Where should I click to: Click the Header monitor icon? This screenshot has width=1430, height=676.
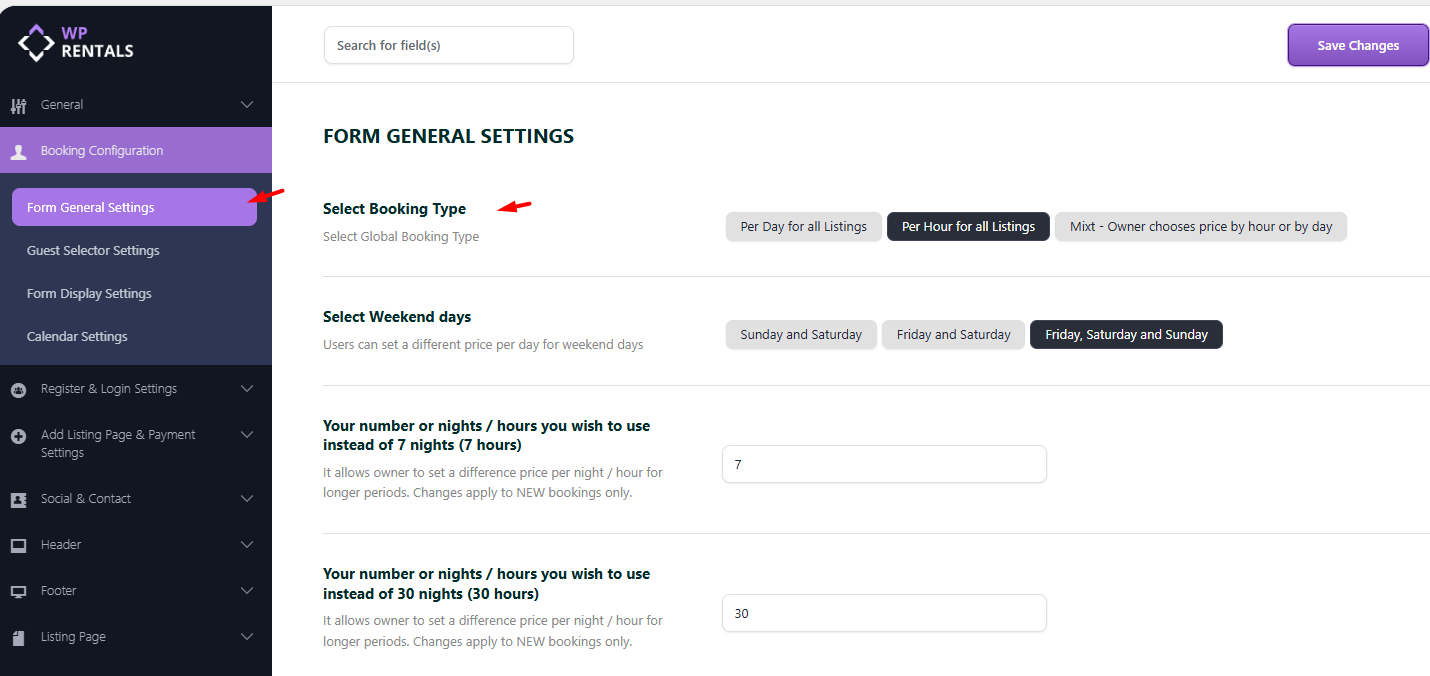18,545
